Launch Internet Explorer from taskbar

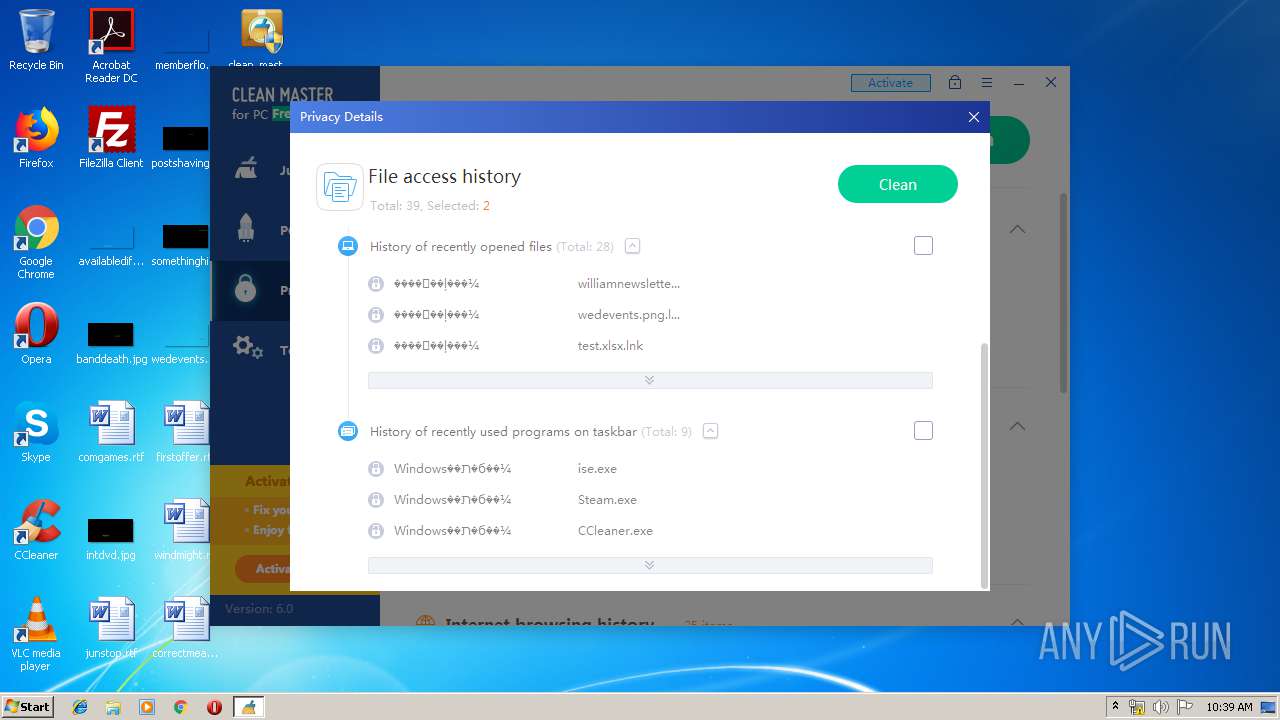pos(80,707)
